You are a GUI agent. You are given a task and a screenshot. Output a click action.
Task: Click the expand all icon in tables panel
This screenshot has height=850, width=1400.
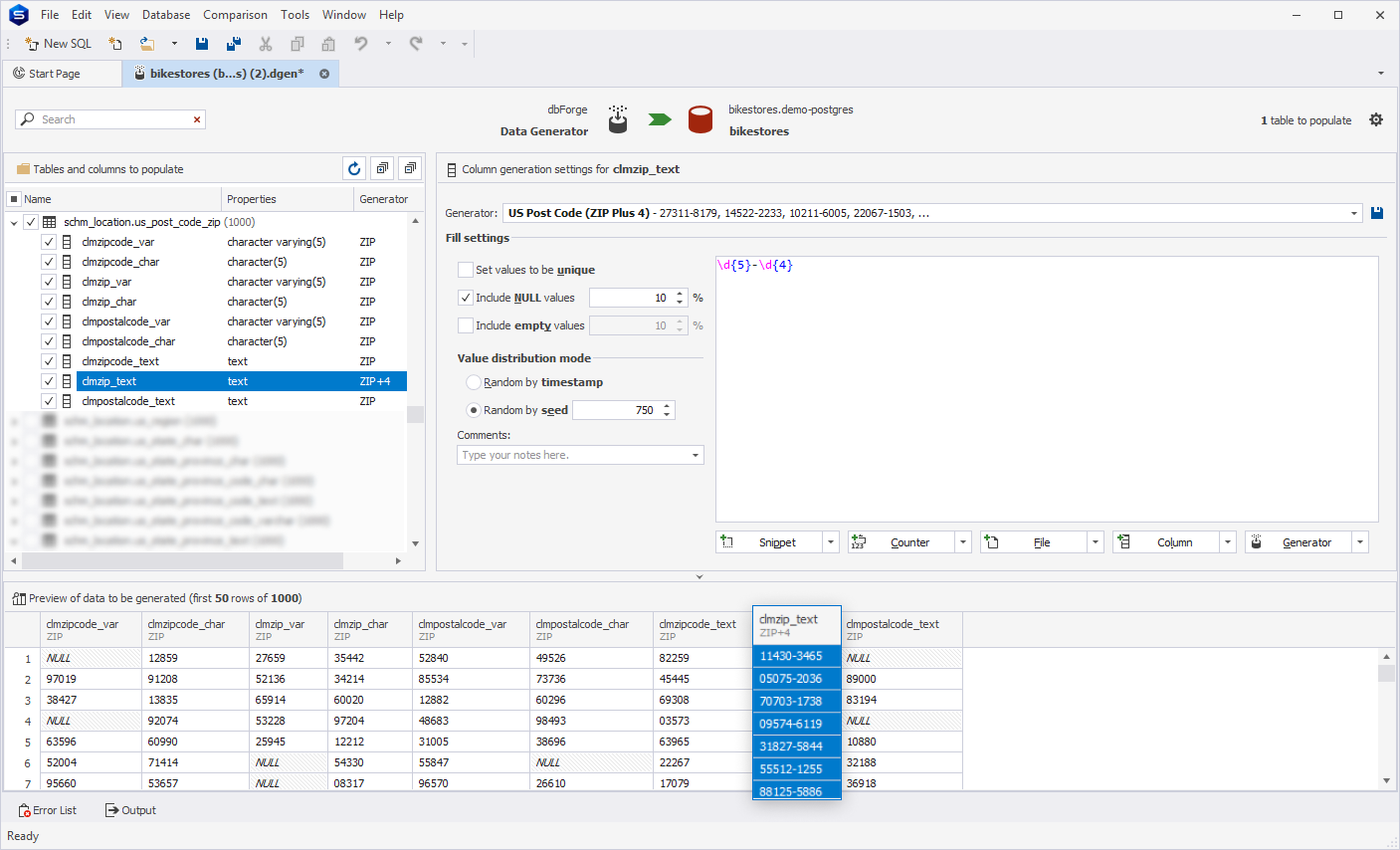pos(382,168)
